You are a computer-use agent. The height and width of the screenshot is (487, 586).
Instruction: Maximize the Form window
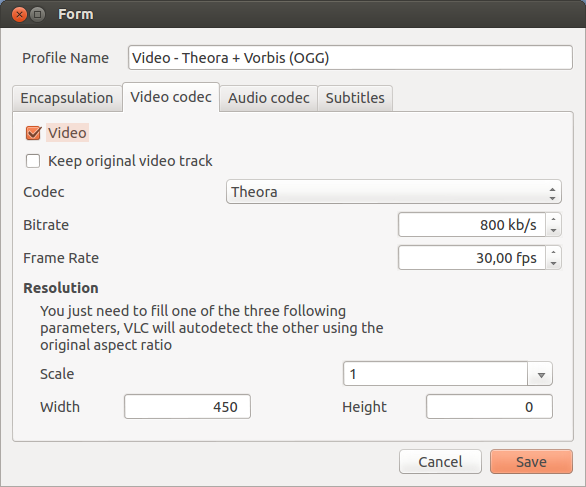37,15
